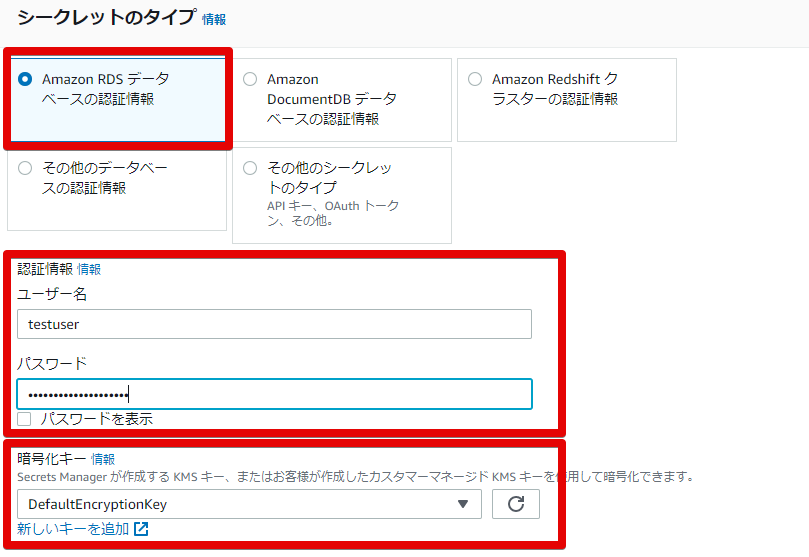Open 情報 link next to シークレットのタイプ
The height and width of the screenshot is (557, 809).
click(x=214, y=20)
